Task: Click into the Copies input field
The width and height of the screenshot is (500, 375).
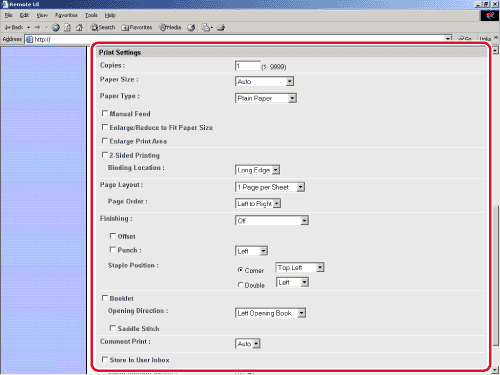Action: click(248, 66)
